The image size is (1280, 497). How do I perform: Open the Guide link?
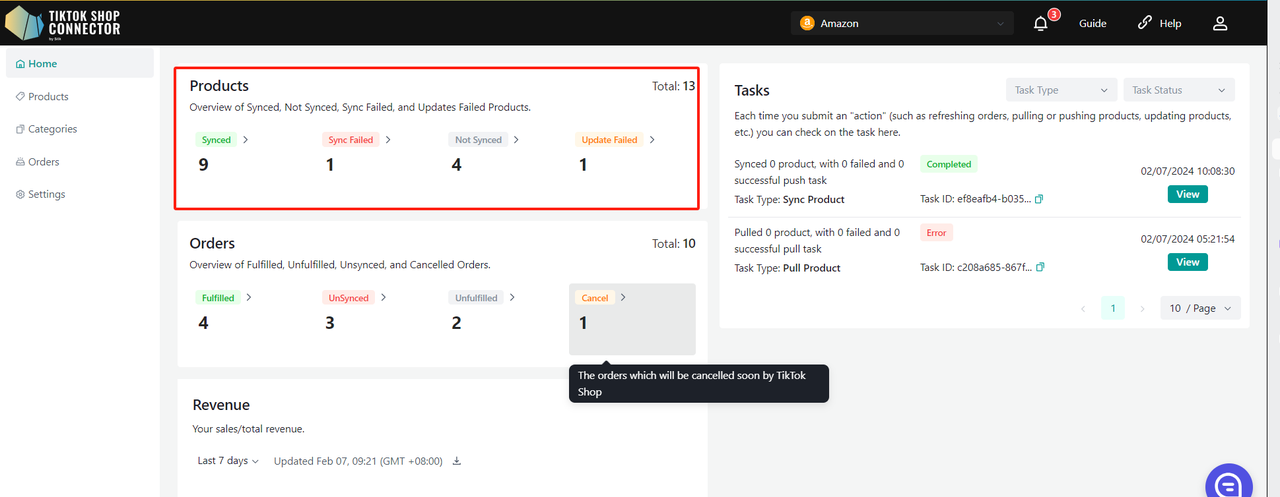[x=1092, y=23]
